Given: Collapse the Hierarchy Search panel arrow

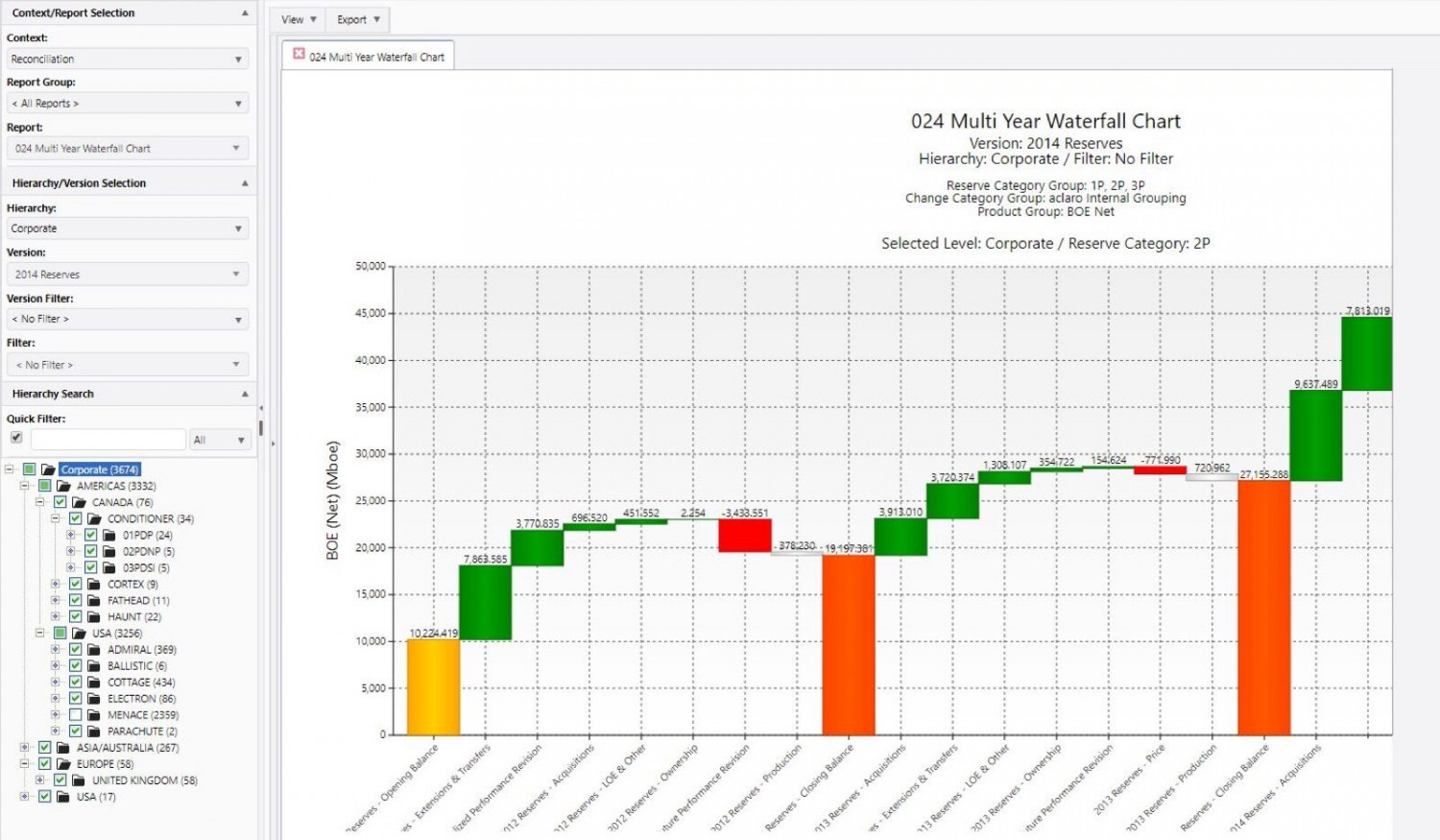Looking at the screenshot, I should point(244,395).
